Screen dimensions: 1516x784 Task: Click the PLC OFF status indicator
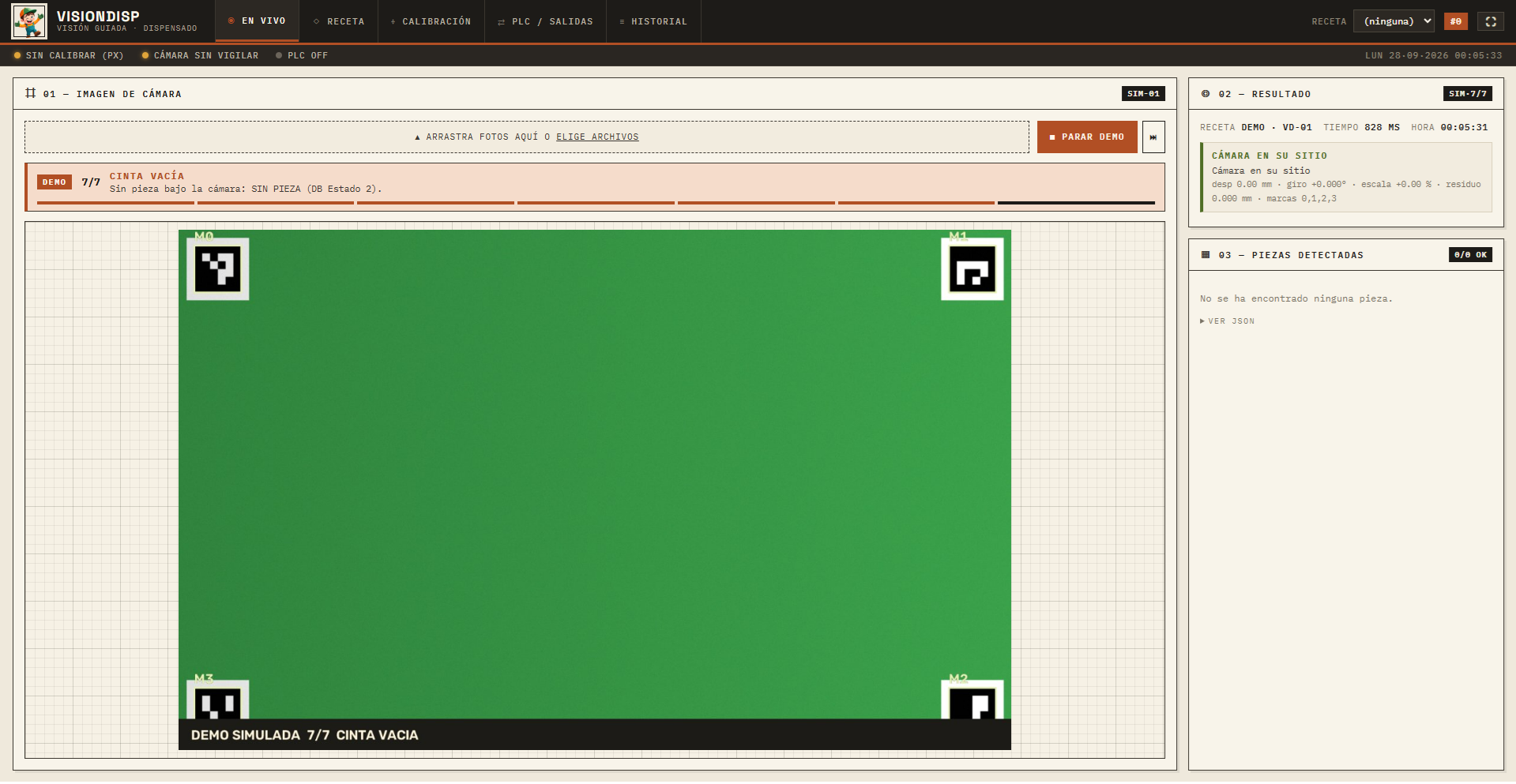[302, 55]
